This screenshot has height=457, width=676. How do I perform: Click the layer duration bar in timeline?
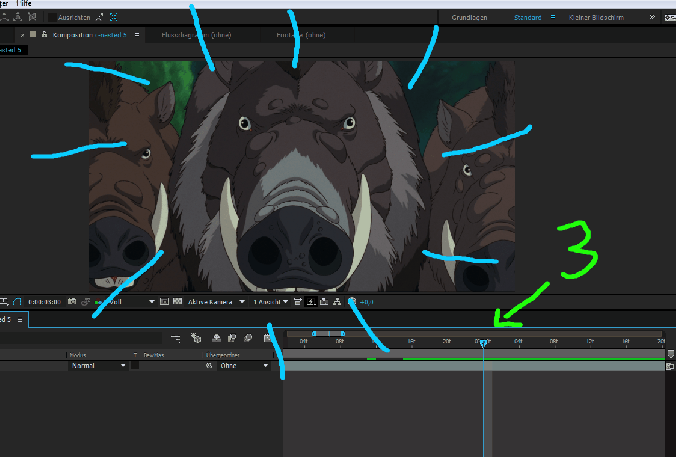pyautogui.click(x=474, y=366)
